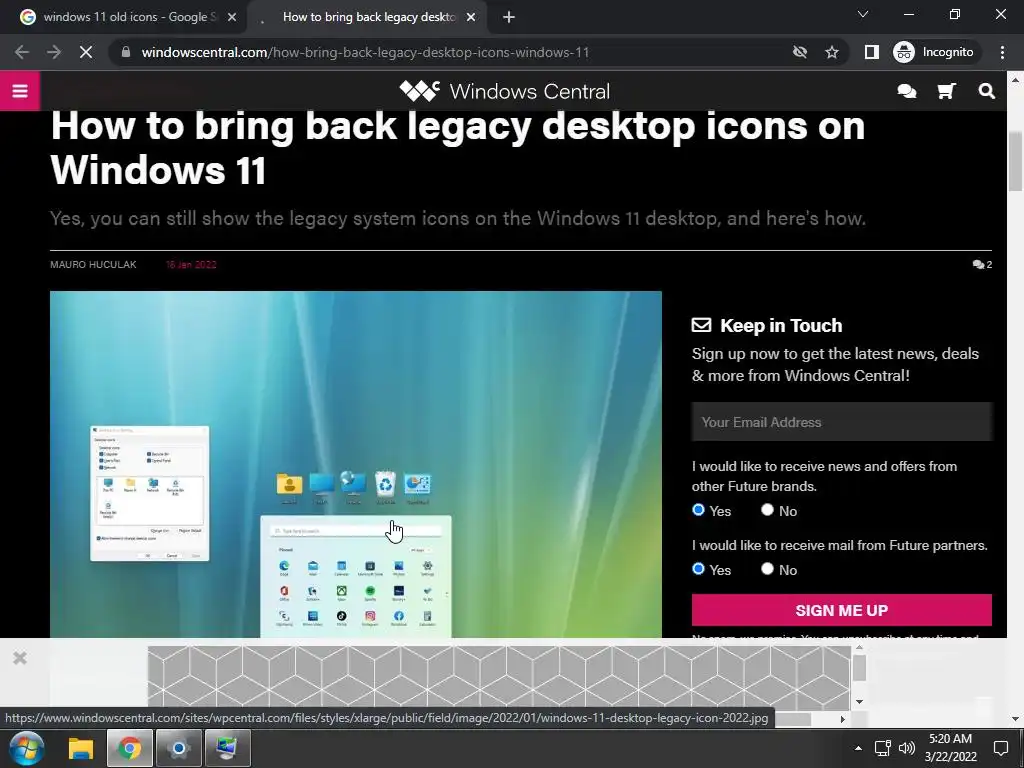Open taskbar clock showing 5:20 AM
This screenshot has width=1024, height=768.
(x=950, y=748)
